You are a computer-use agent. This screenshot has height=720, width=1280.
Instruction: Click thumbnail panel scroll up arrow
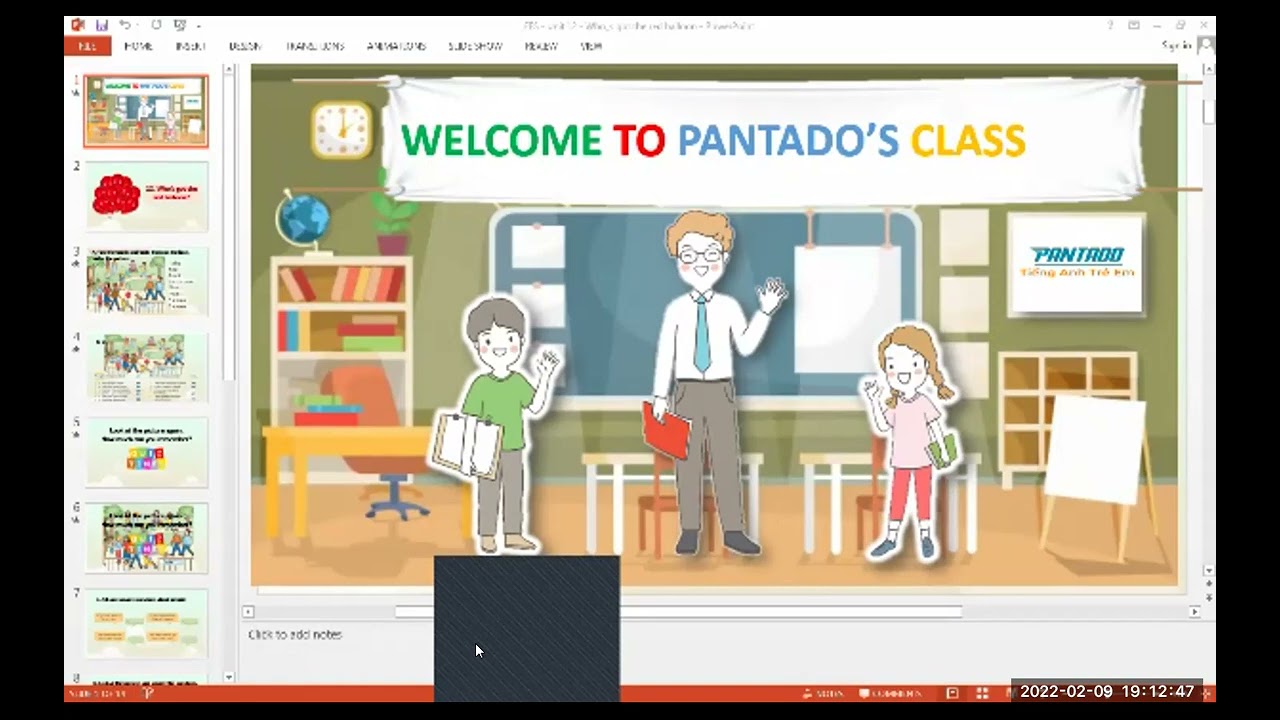coord(229,70)
